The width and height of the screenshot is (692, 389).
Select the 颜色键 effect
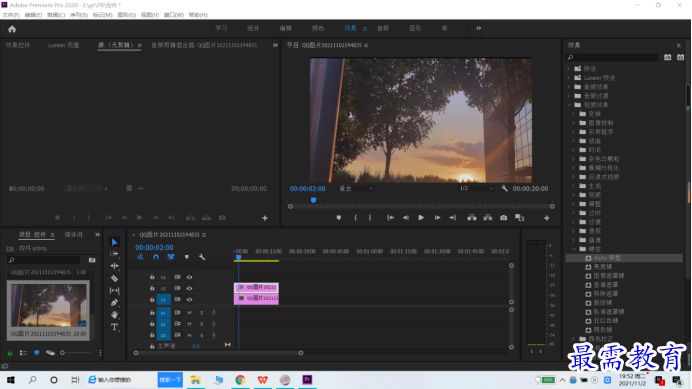(602, 330)
